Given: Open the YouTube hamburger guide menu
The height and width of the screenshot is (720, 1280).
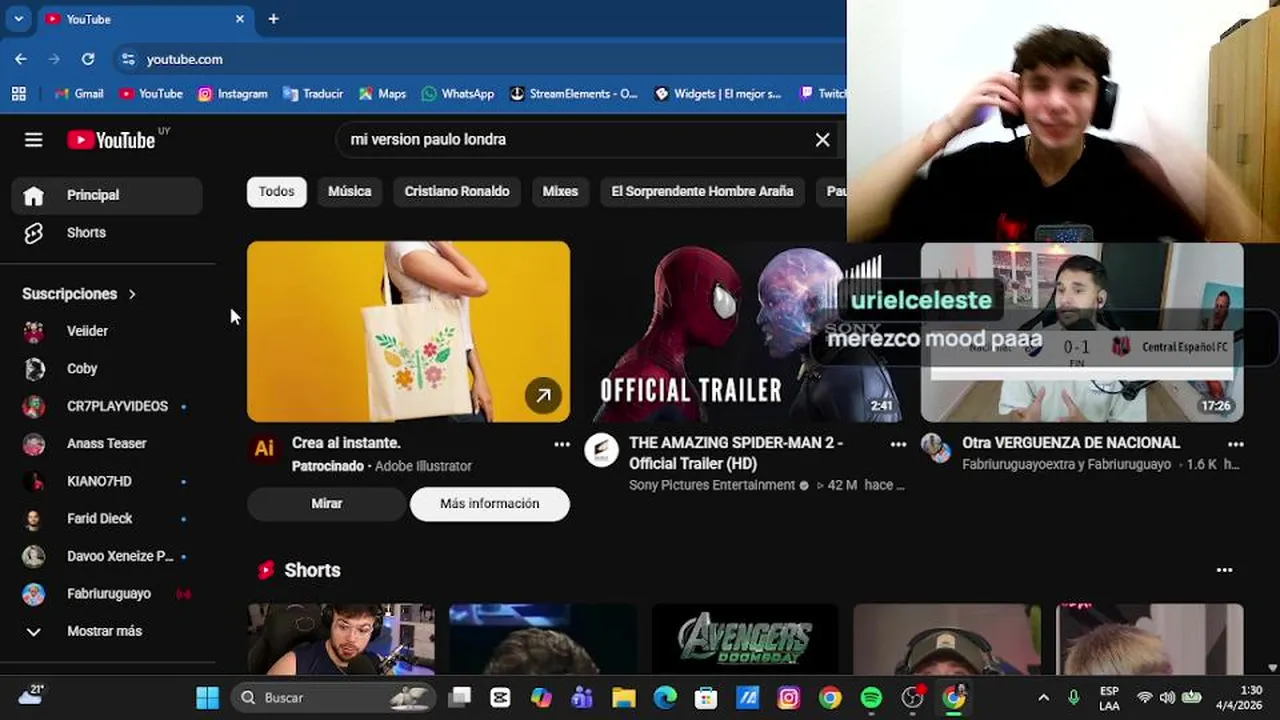Looking at the screenshot, I should pyautogui.click(x=33, y=140).
